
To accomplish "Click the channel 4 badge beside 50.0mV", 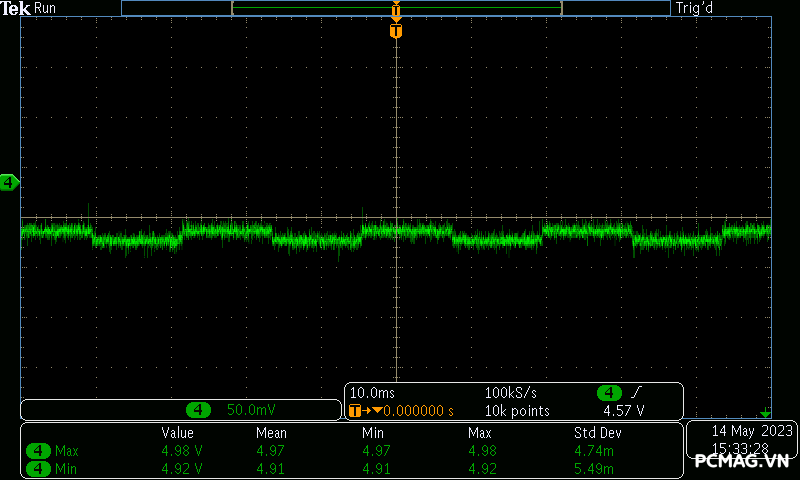I will 200,410.
